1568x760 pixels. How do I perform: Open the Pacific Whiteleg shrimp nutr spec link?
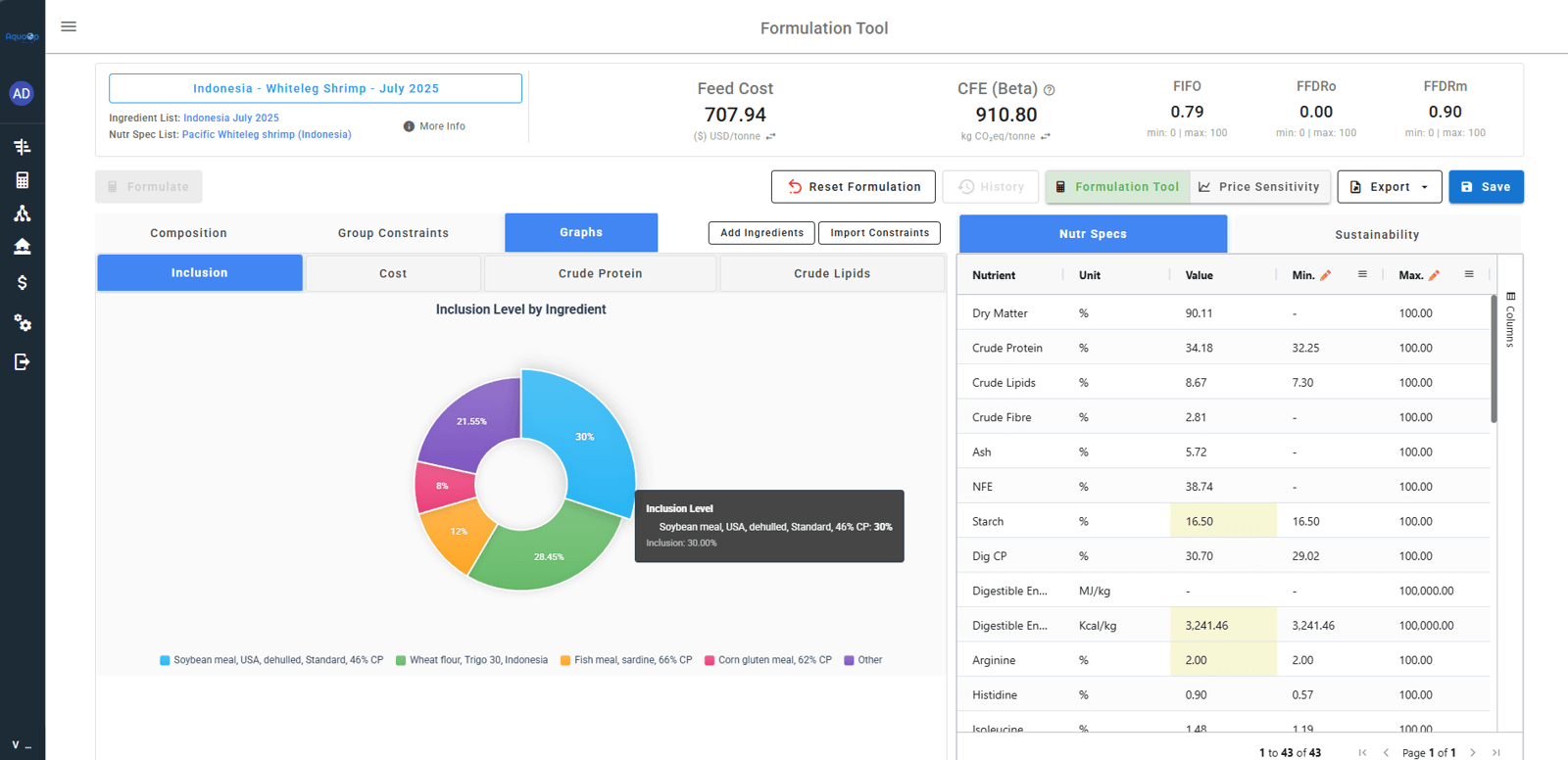267,134
